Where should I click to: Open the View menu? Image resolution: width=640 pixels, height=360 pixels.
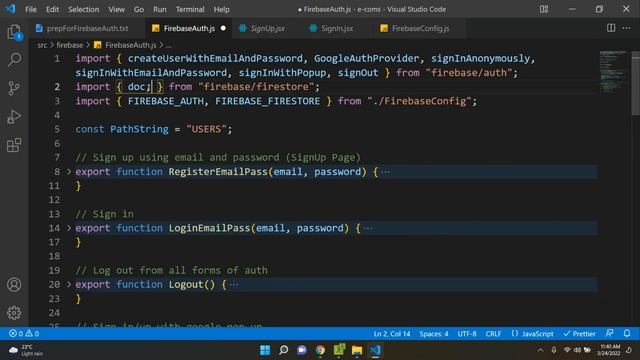click(116, 9)
